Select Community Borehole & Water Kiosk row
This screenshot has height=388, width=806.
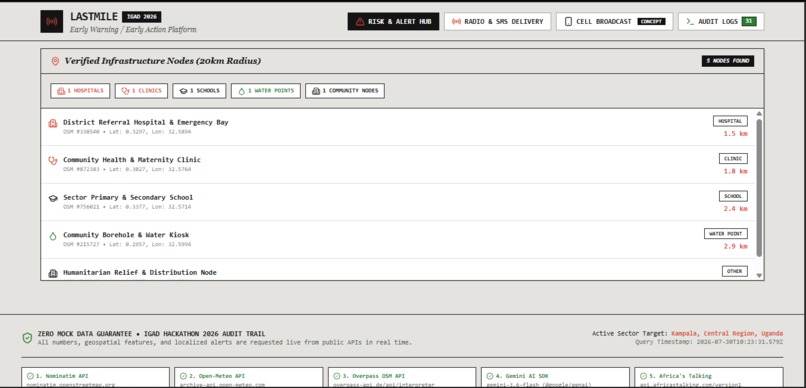tap(398, 239)
